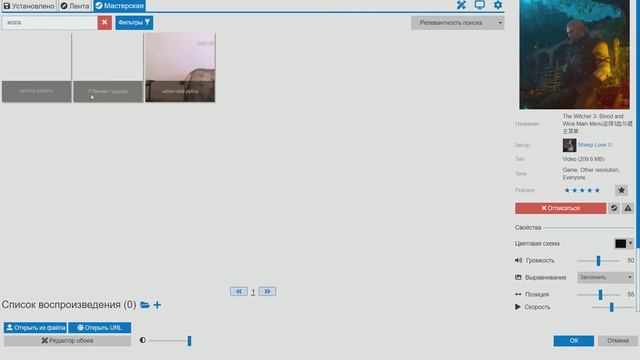Switch to the Установлено tab
This screenshot has height=360, width=640.
29,6
